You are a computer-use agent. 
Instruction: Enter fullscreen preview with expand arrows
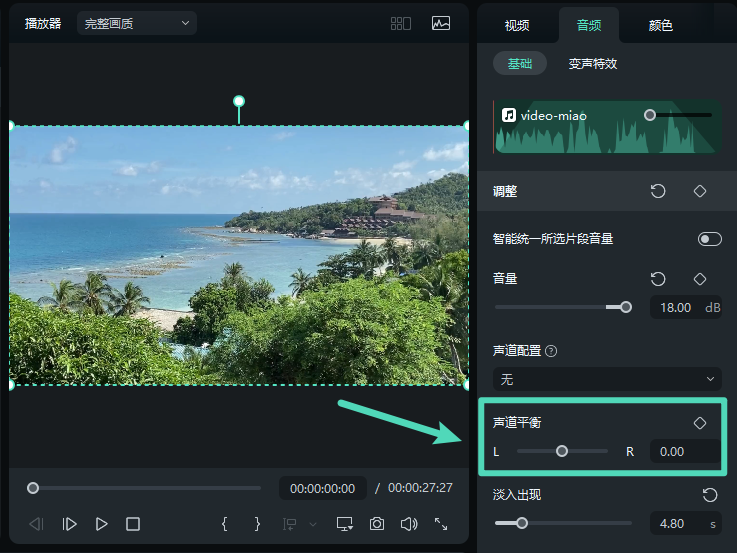[x=441, y=524]
